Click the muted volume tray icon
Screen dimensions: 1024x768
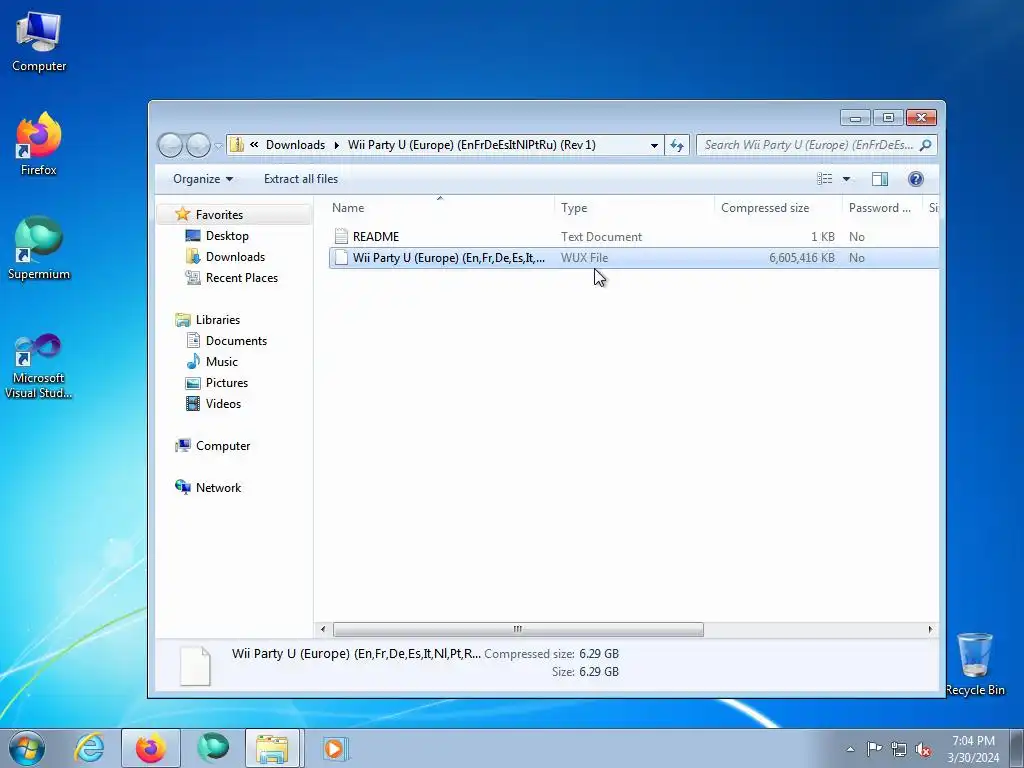[923, 749]
